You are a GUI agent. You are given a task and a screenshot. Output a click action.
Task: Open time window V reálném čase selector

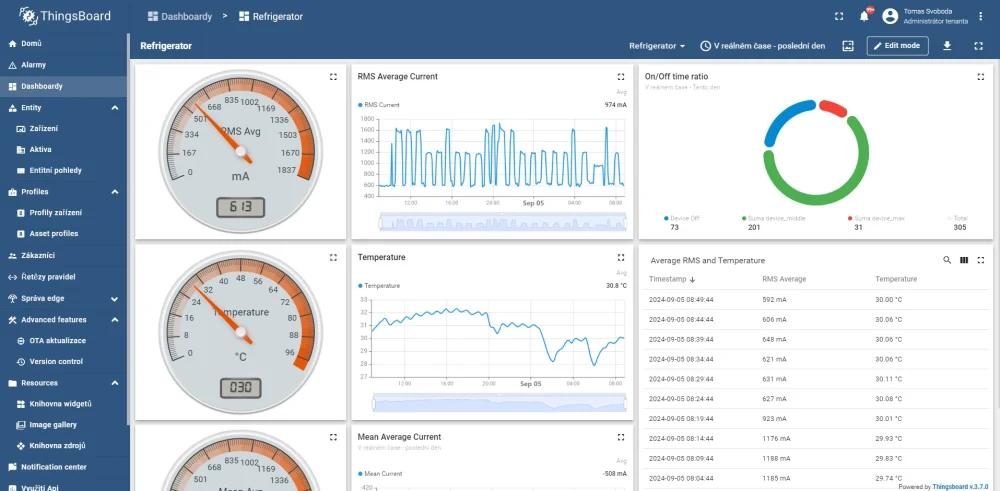[x=763, y=46]
